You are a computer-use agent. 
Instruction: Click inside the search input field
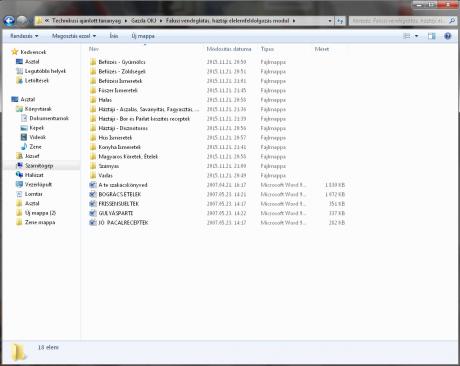click(x=398, y=21)
